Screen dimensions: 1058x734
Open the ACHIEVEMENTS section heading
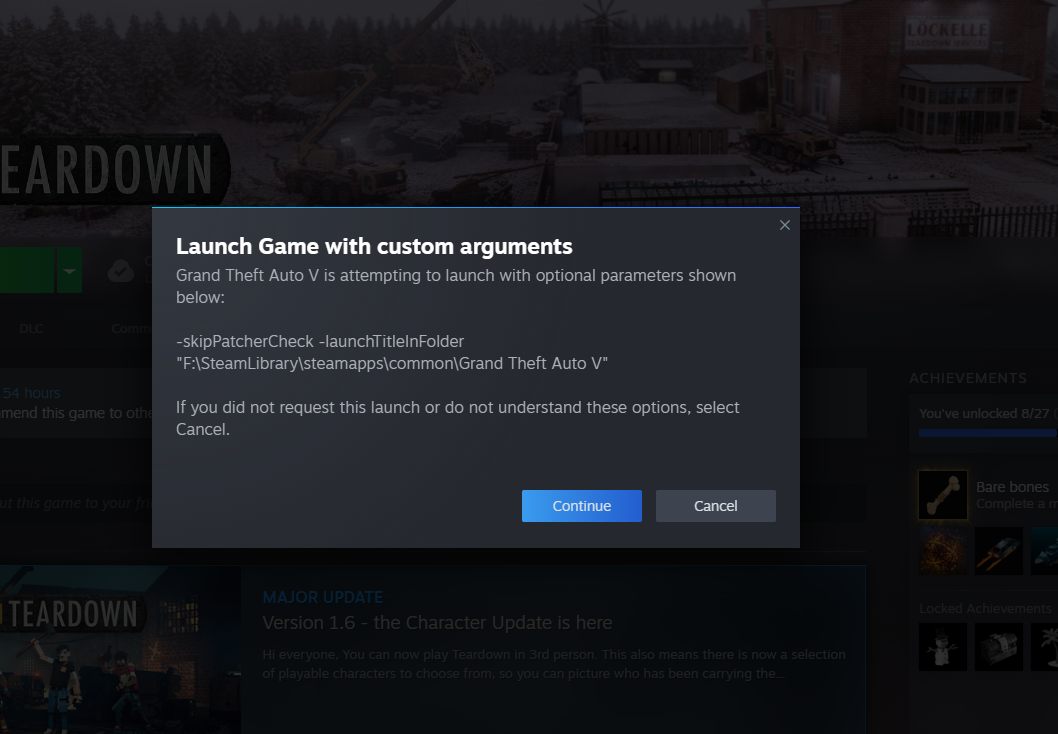click(968, 378)
